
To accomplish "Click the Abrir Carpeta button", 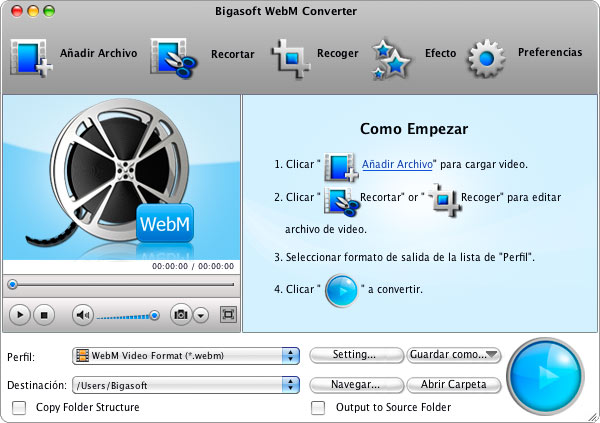I will pos(454,385).
